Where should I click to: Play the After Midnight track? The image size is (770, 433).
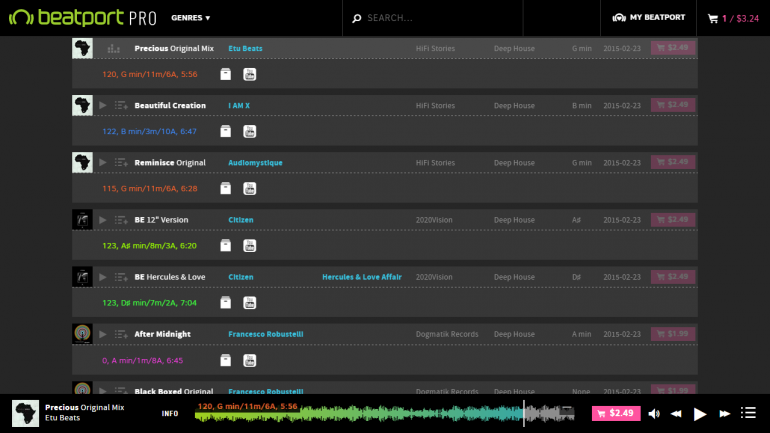coord(103,334)
